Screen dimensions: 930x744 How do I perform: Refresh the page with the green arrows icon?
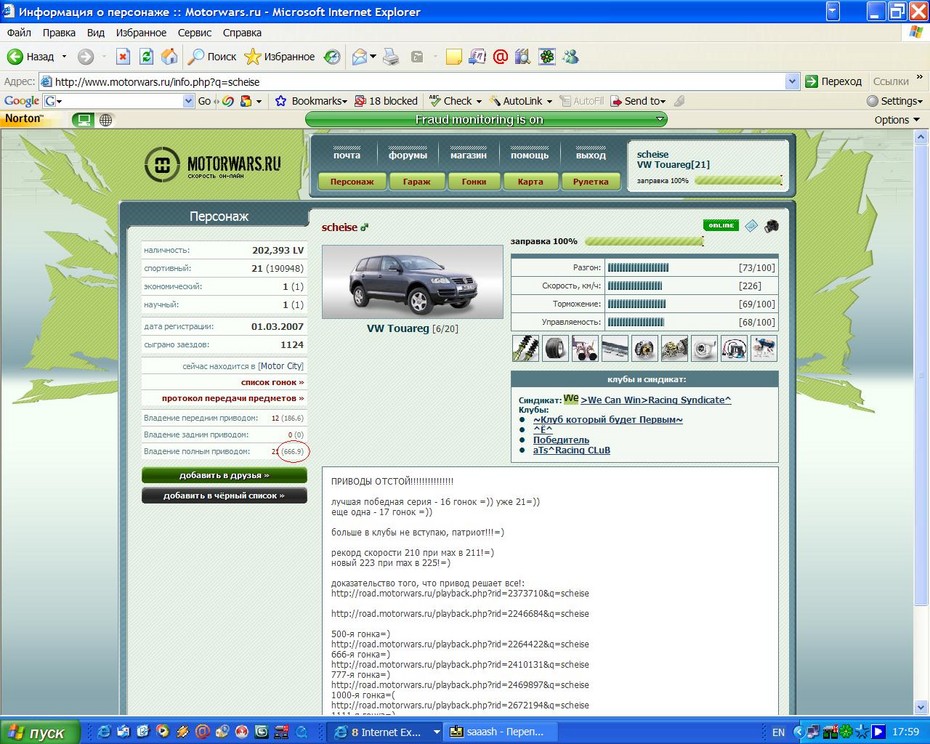tap(146, 57)
